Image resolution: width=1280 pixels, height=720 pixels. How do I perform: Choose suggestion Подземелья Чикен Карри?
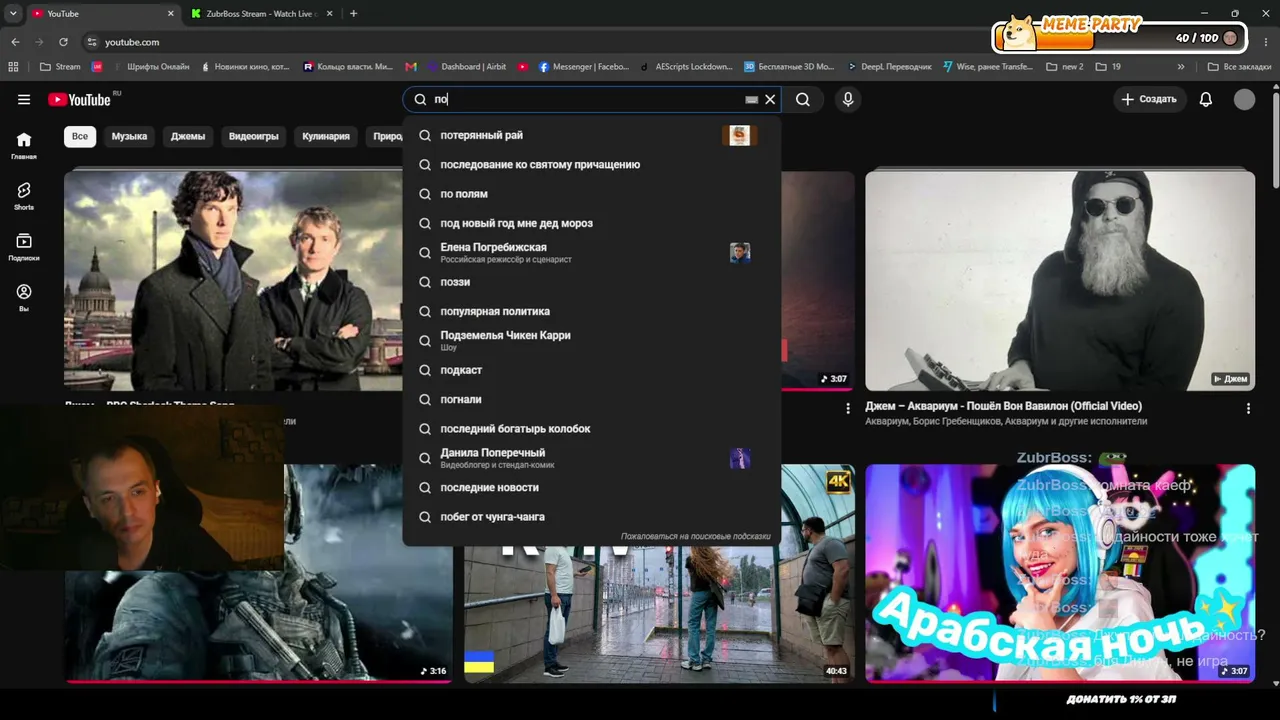[x=592, y=340]
